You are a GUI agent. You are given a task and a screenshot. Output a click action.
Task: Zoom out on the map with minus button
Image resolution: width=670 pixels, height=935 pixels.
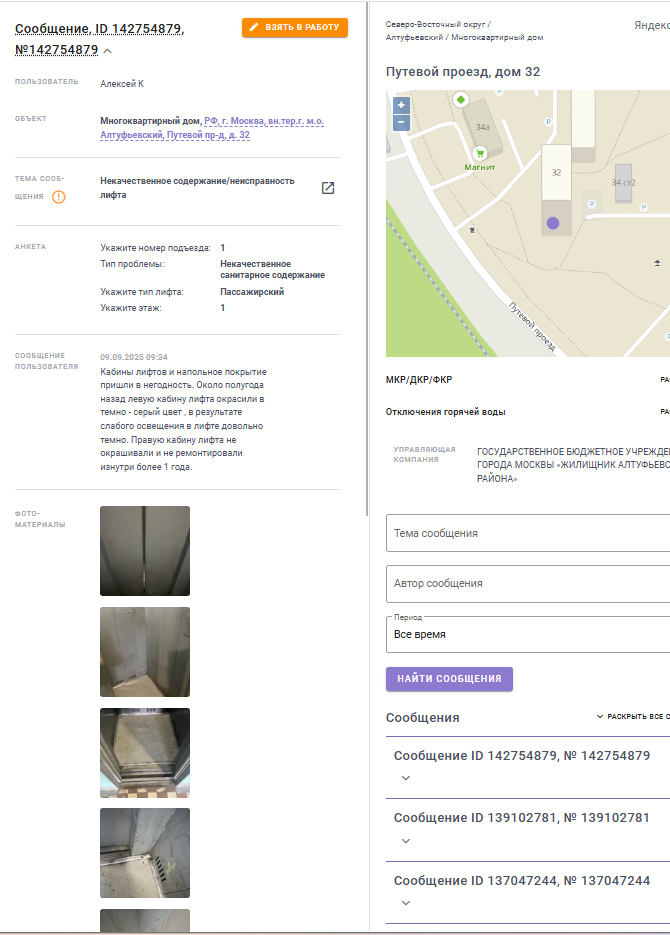(401, 122)
